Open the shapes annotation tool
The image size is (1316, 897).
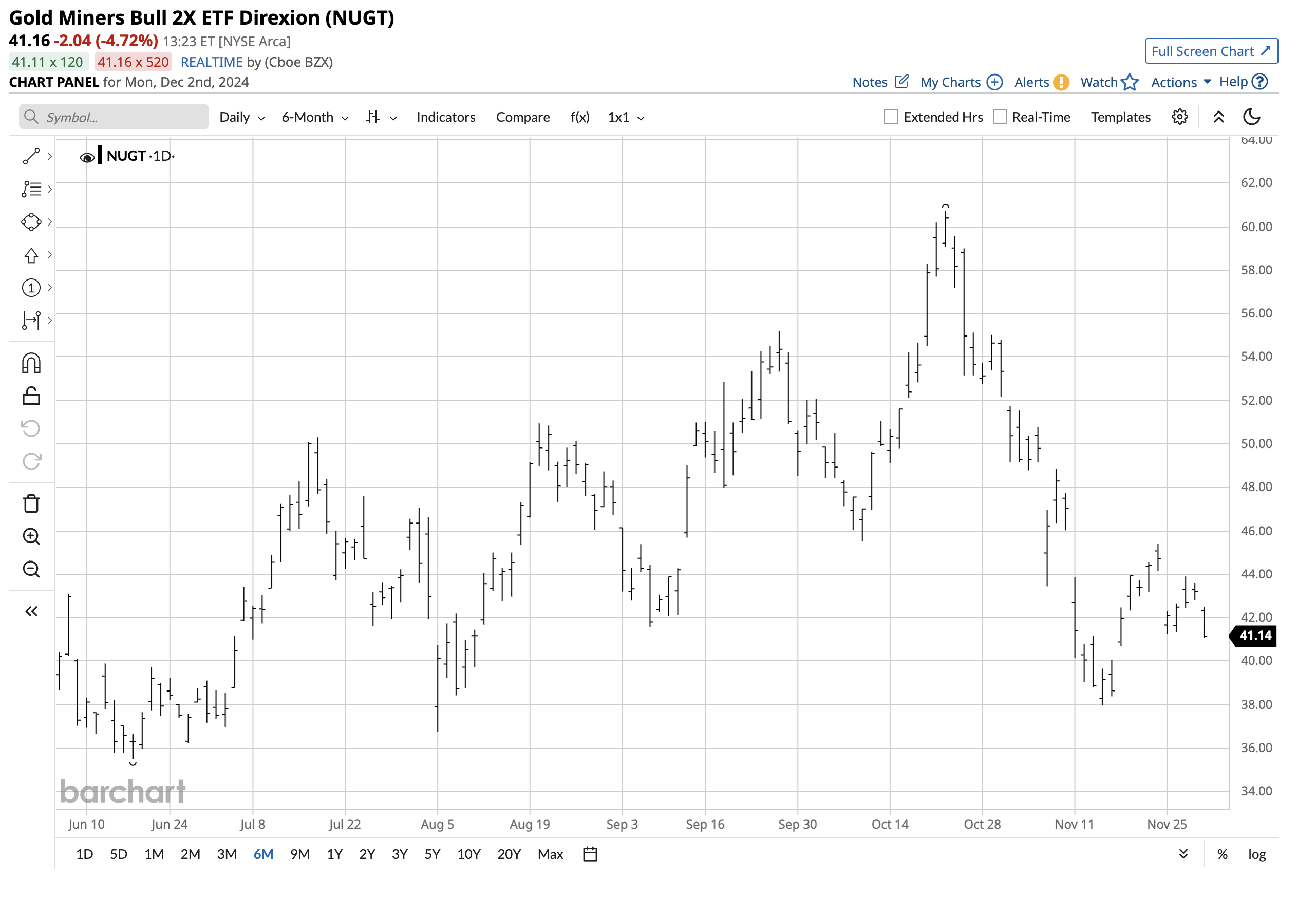31,221
